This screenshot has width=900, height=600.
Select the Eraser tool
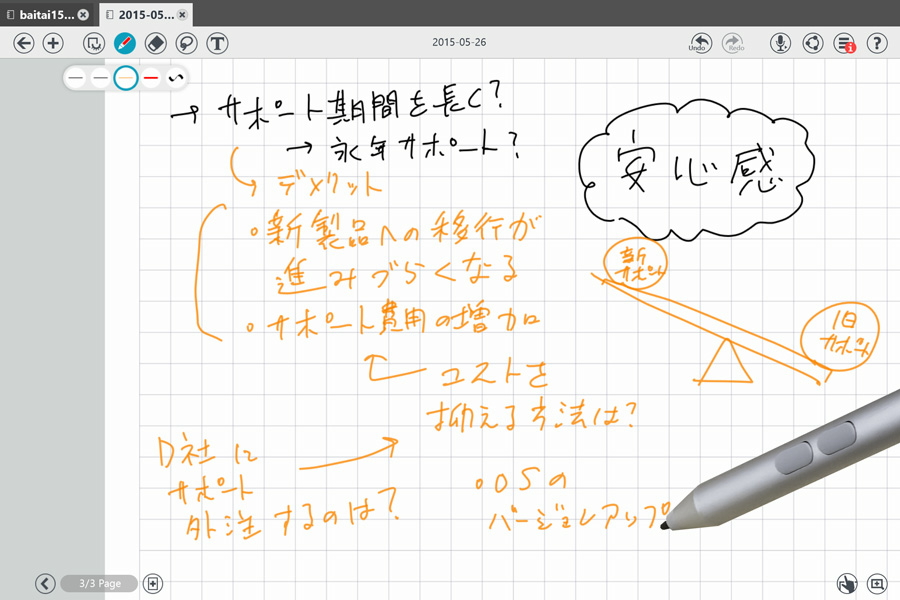(155, 43)
